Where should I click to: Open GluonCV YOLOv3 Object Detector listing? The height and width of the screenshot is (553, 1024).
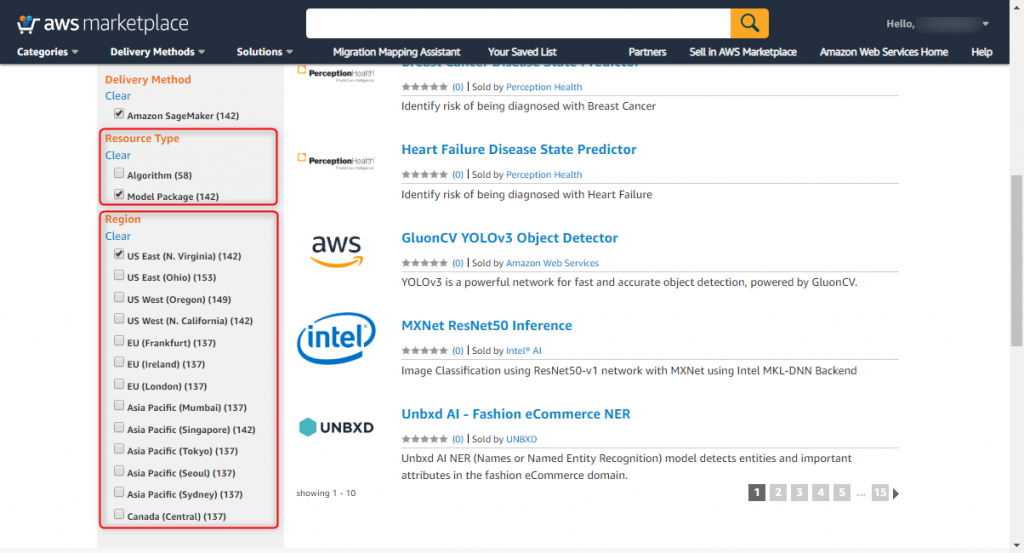pos(509,238)
